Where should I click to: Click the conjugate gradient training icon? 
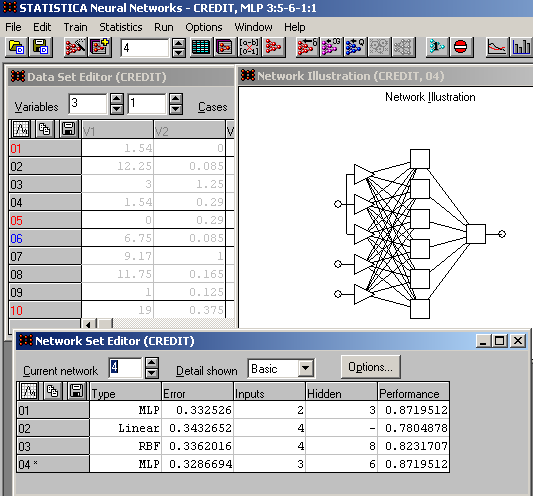tap(331, 47)
